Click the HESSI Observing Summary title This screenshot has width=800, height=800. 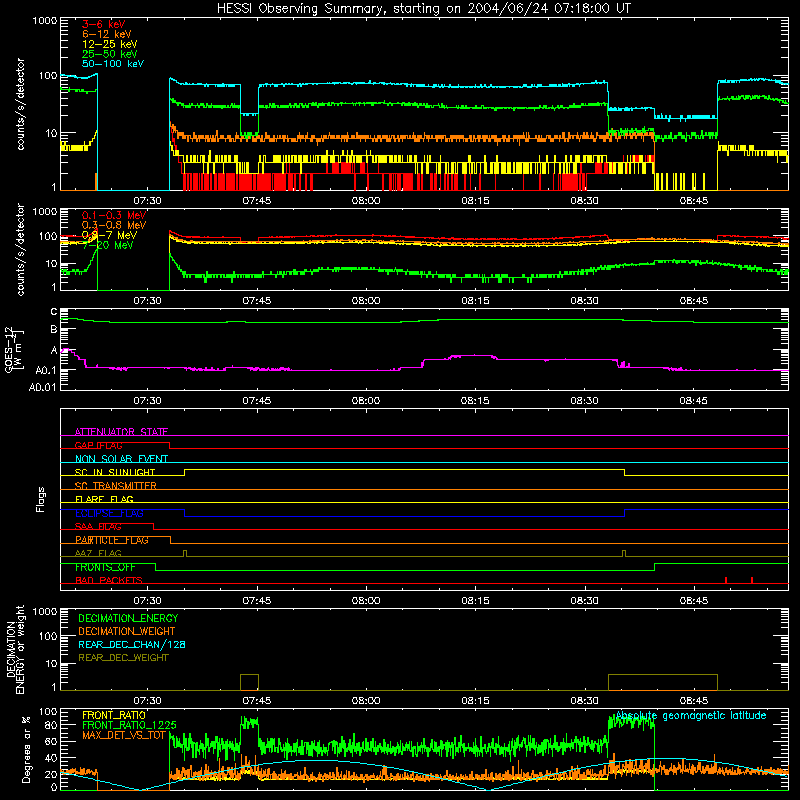(x=423, y=9)
